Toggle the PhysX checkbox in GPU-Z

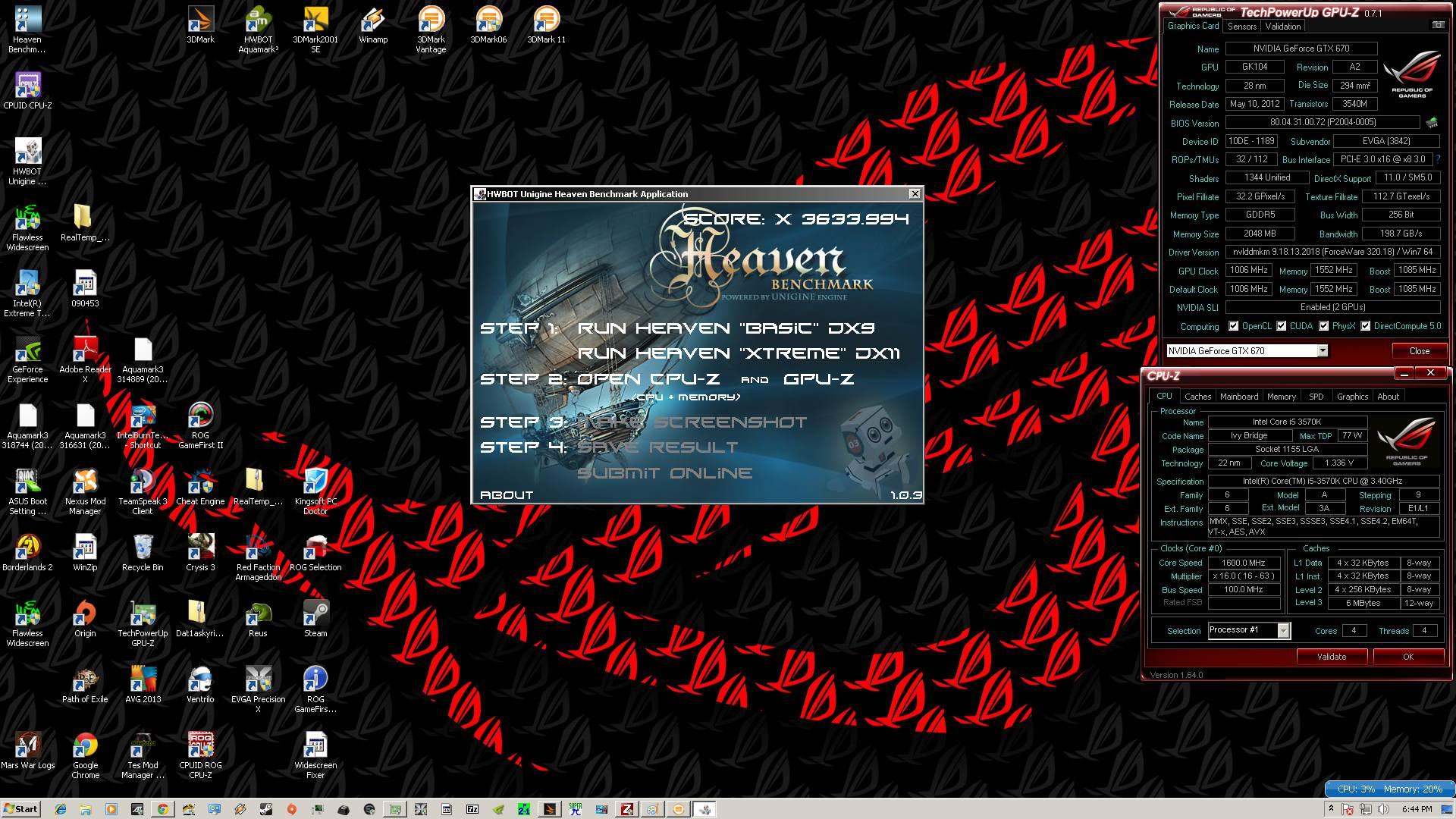[1323, 326]
